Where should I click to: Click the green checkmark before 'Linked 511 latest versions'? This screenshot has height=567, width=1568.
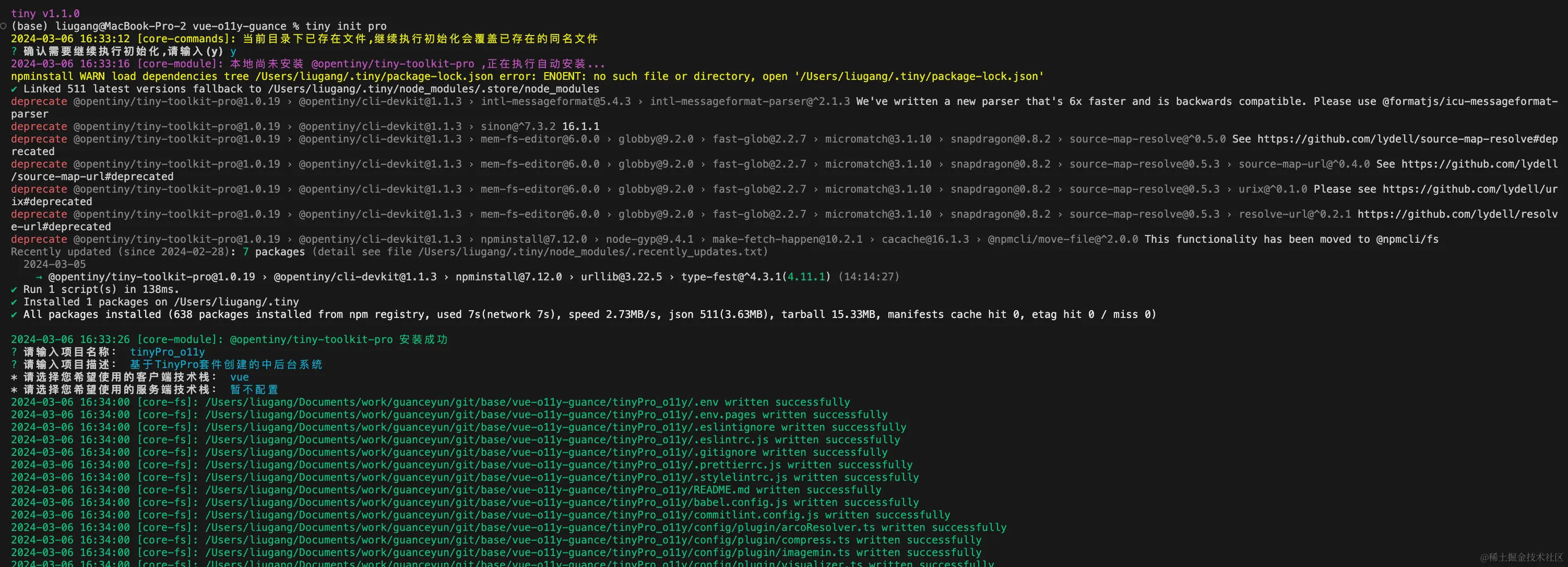point(14,89)
